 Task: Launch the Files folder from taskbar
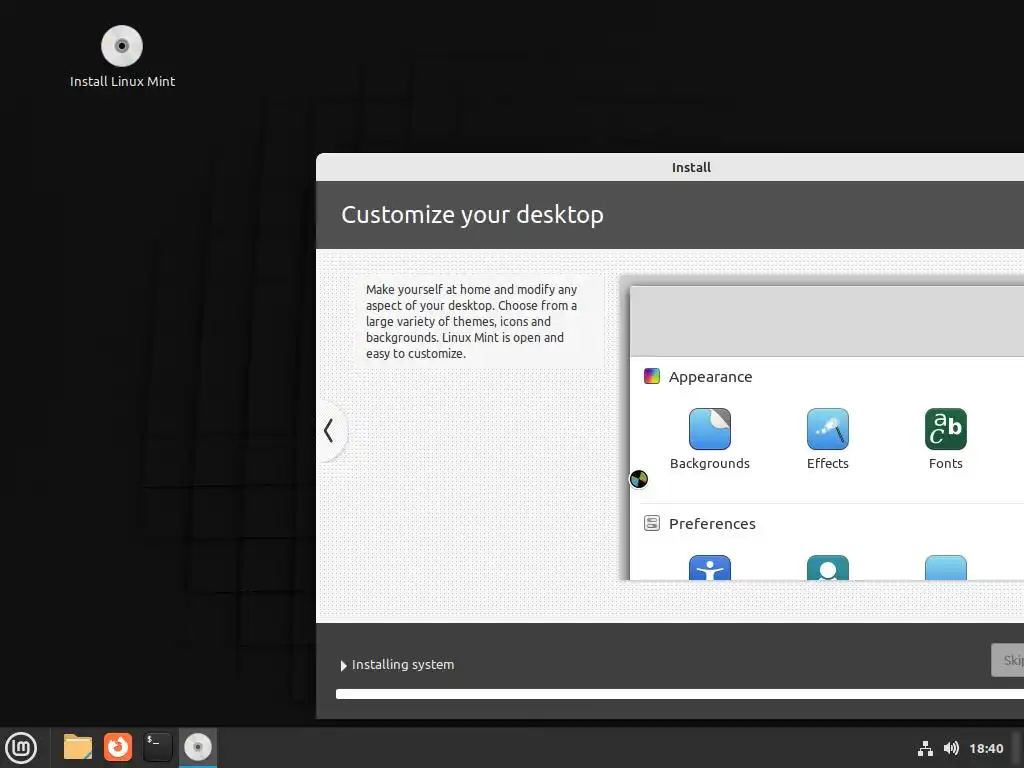tap(78, 747)
